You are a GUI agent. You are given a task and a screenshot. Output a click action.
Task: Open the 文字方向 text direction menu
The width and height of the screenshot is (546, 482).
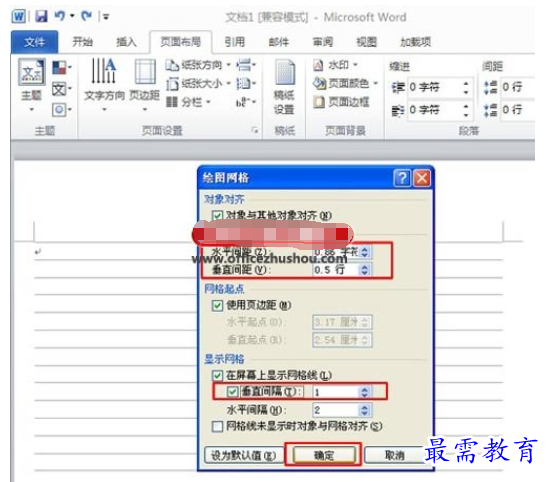104,85
